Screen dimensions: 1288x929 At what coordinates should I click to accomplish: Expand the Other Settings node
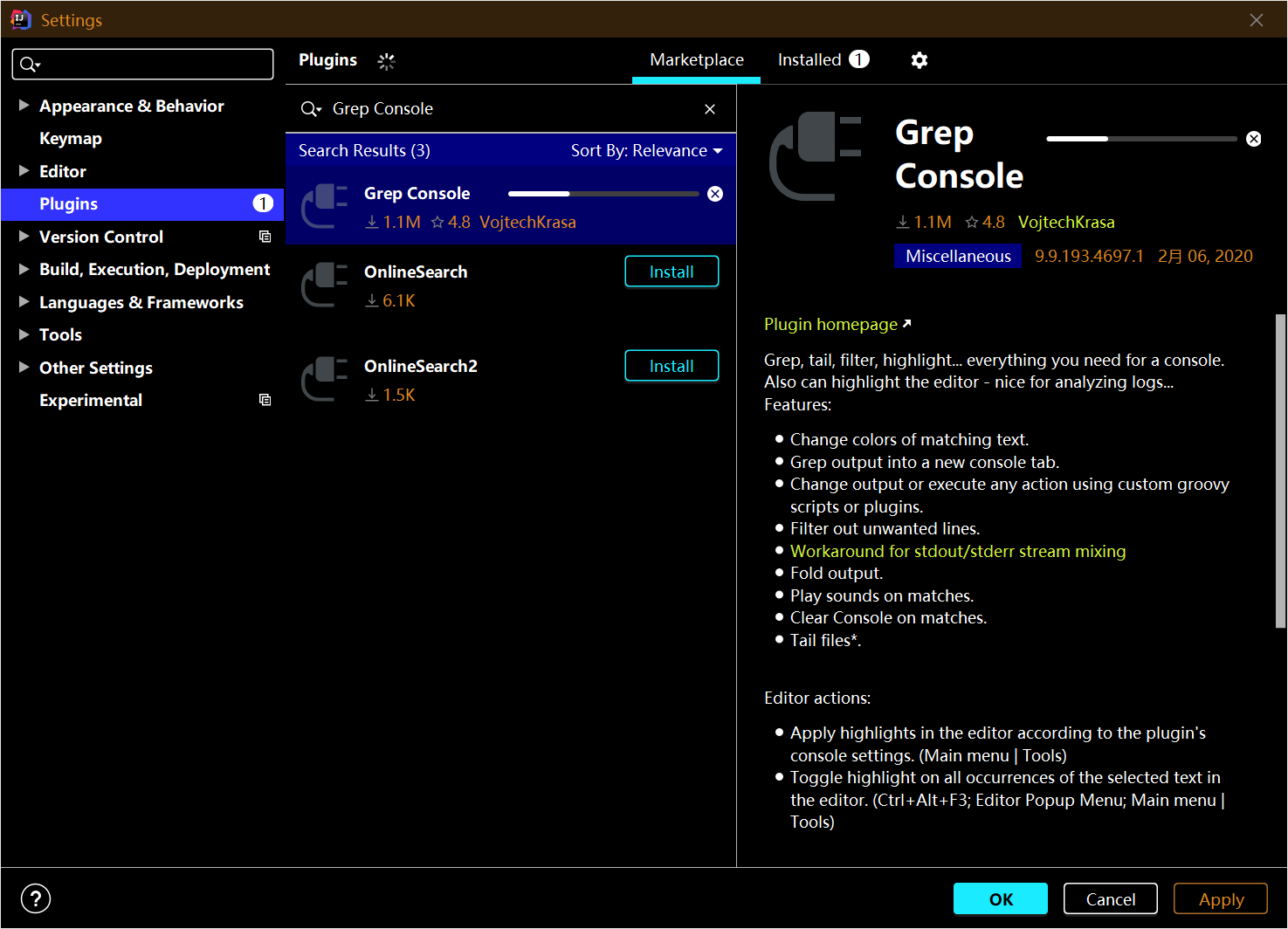pyautogui.click(x=24, y=368)
